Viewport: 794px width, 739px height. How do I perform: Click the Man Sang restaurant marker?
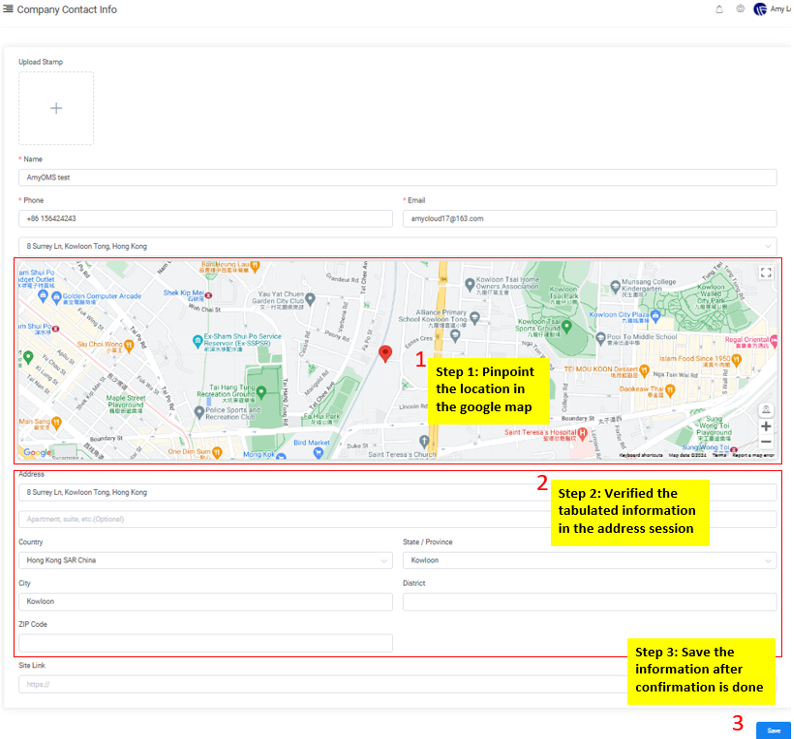pos(56,422)
